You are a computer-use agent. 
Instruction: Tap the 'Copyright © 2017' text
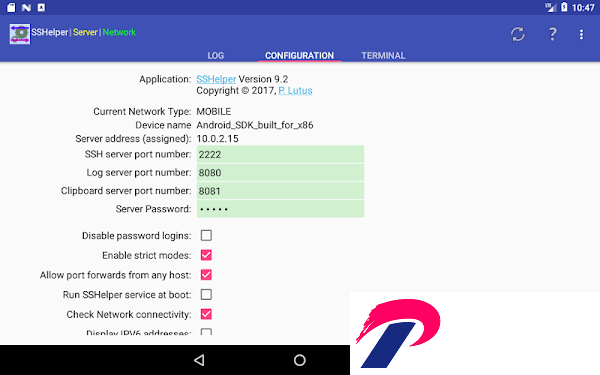pyautogui.click(x=235, y=91)
